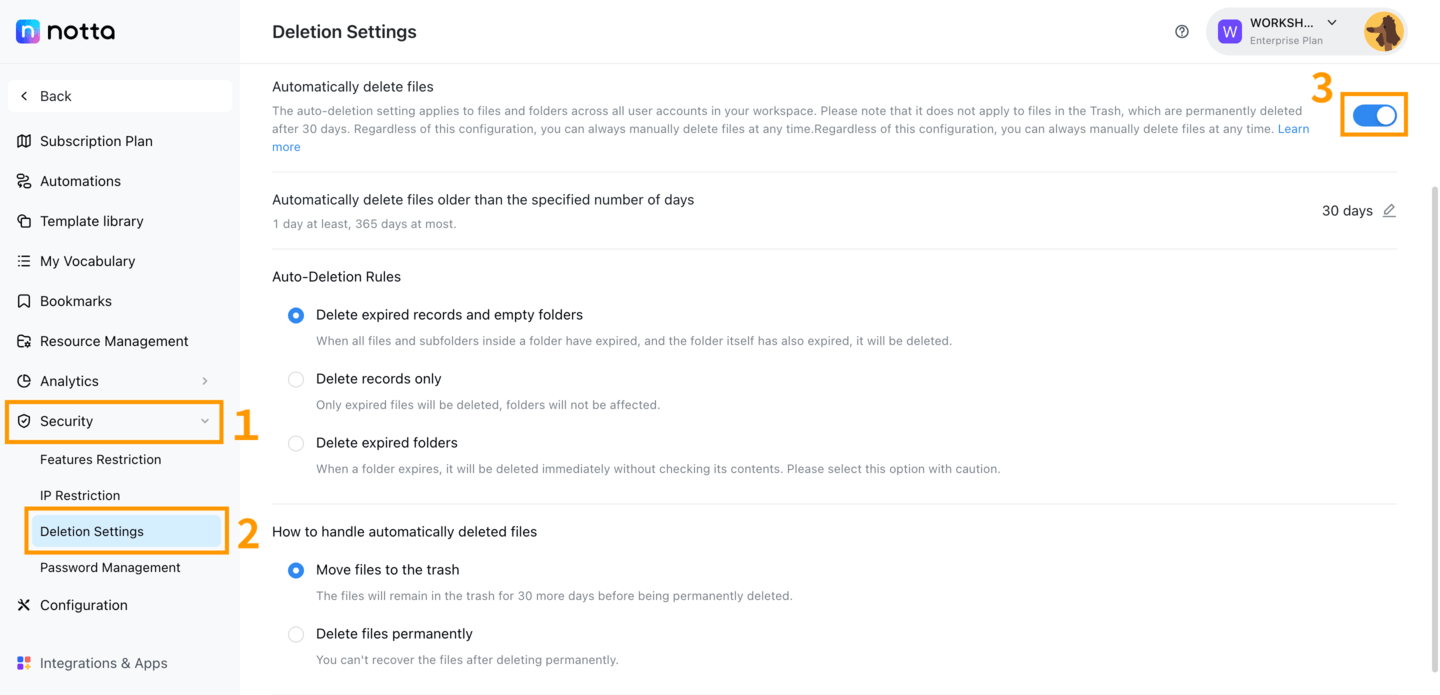Click the Bookmarks sidebar icon
The width and height of the screenshot is (1440, 695).
(24, 301)
